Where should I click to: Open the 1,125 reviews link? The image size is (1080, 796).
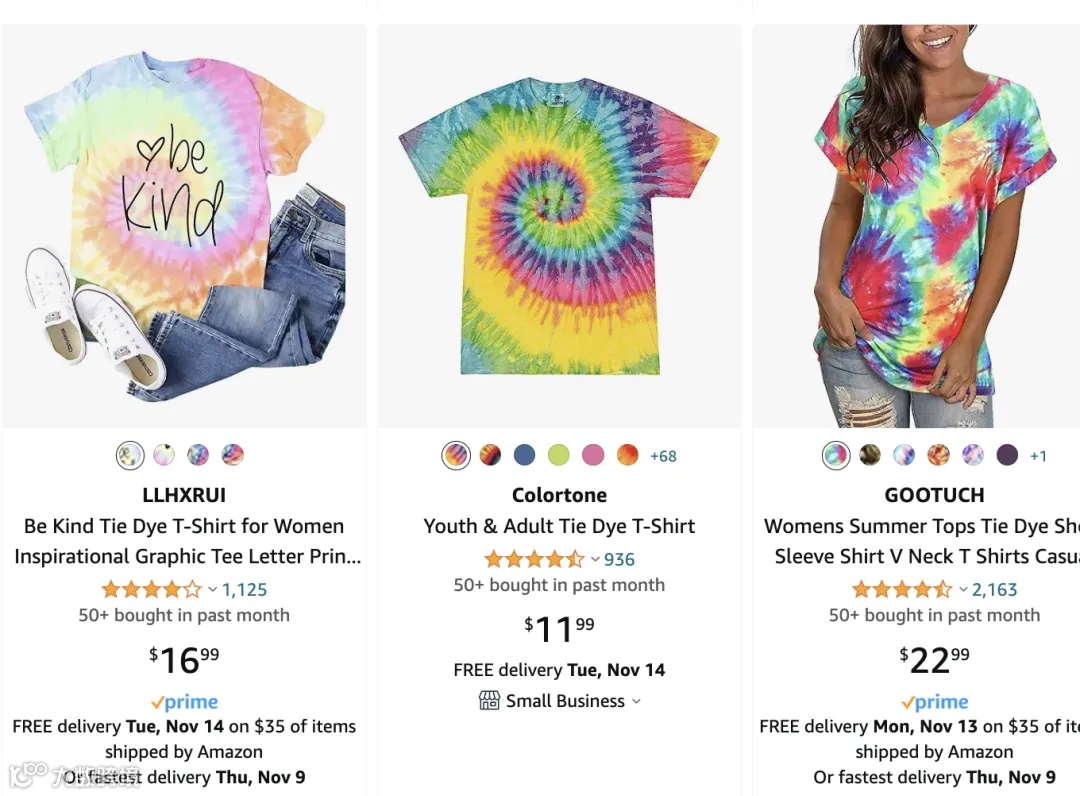click(x=245, y=590)
